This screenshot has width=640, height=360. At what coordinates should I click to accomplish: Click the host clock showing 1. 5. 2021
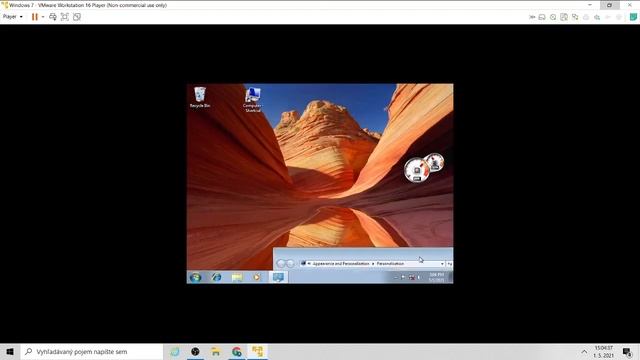(603, 351)
